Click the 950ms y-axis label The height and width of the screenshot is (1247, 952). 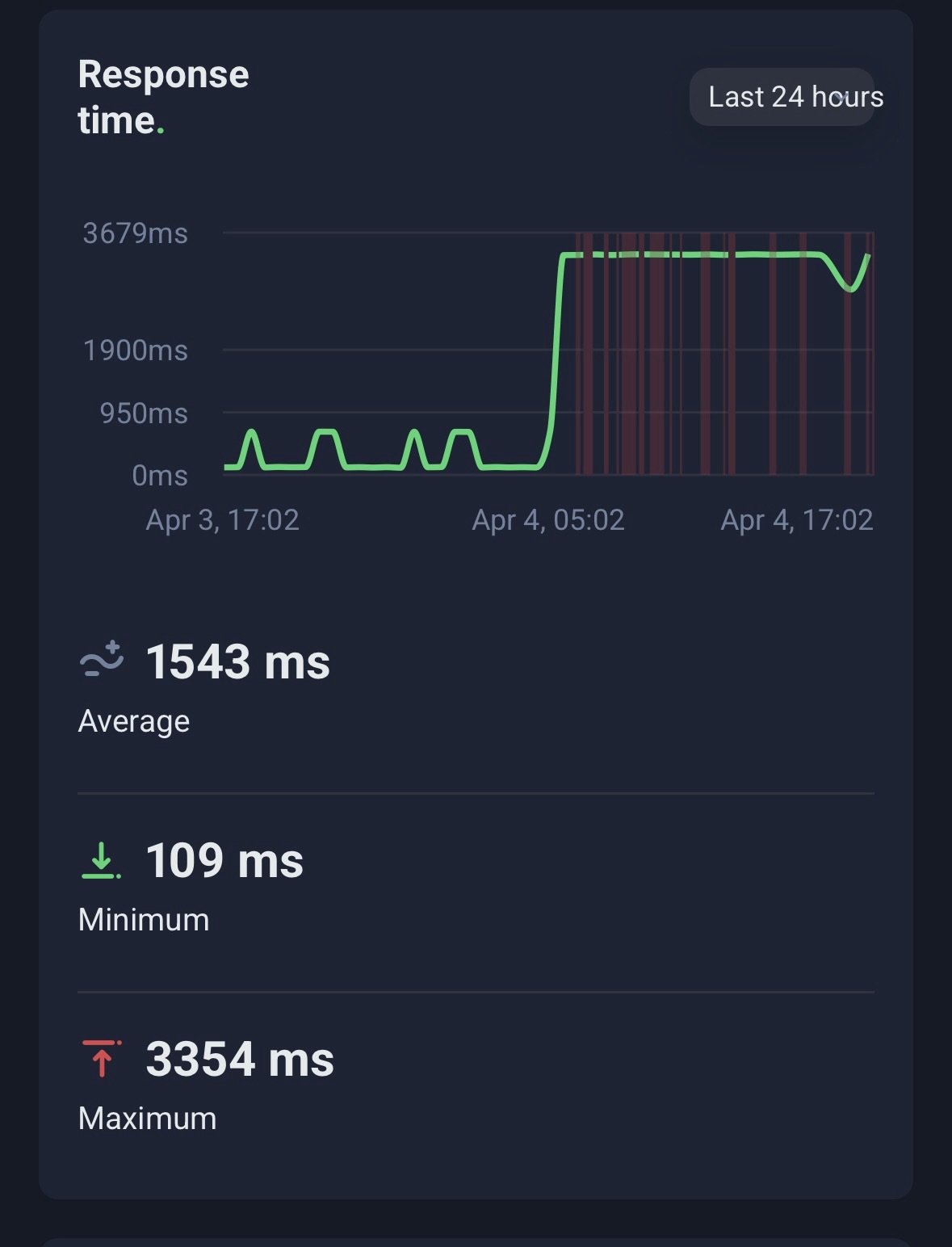144,414
